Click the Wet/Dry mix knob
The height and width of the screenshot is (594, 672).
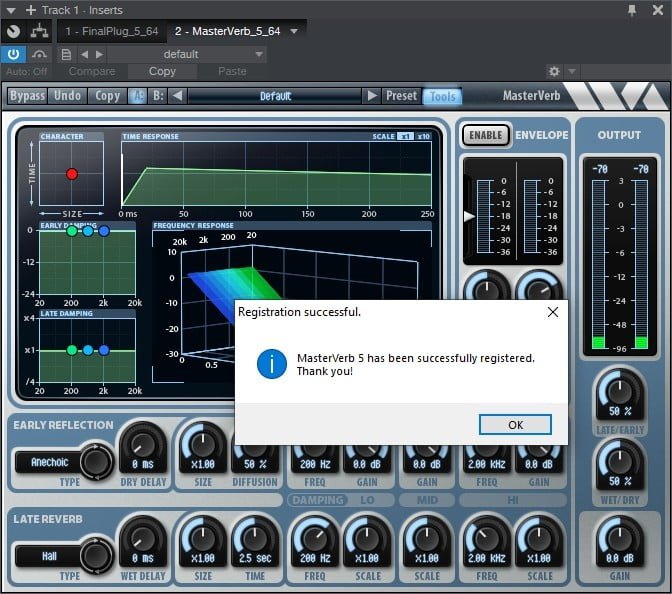pos(620,461)
